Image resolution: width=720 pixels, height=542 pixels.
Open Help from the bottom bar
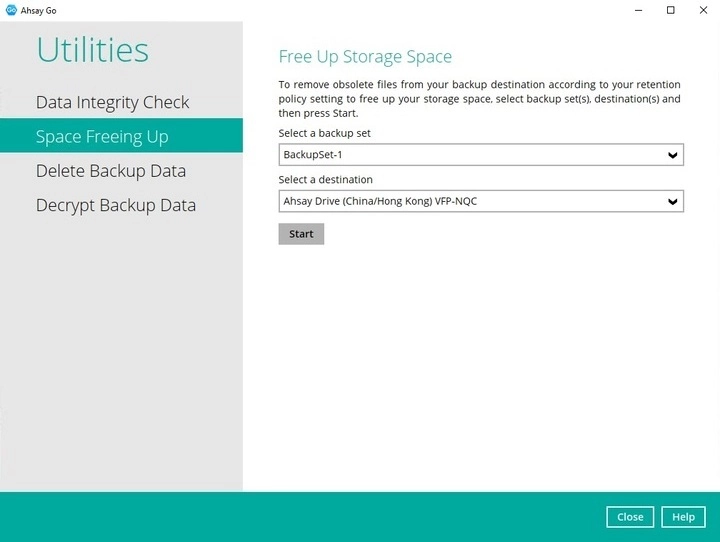[683, 517]
